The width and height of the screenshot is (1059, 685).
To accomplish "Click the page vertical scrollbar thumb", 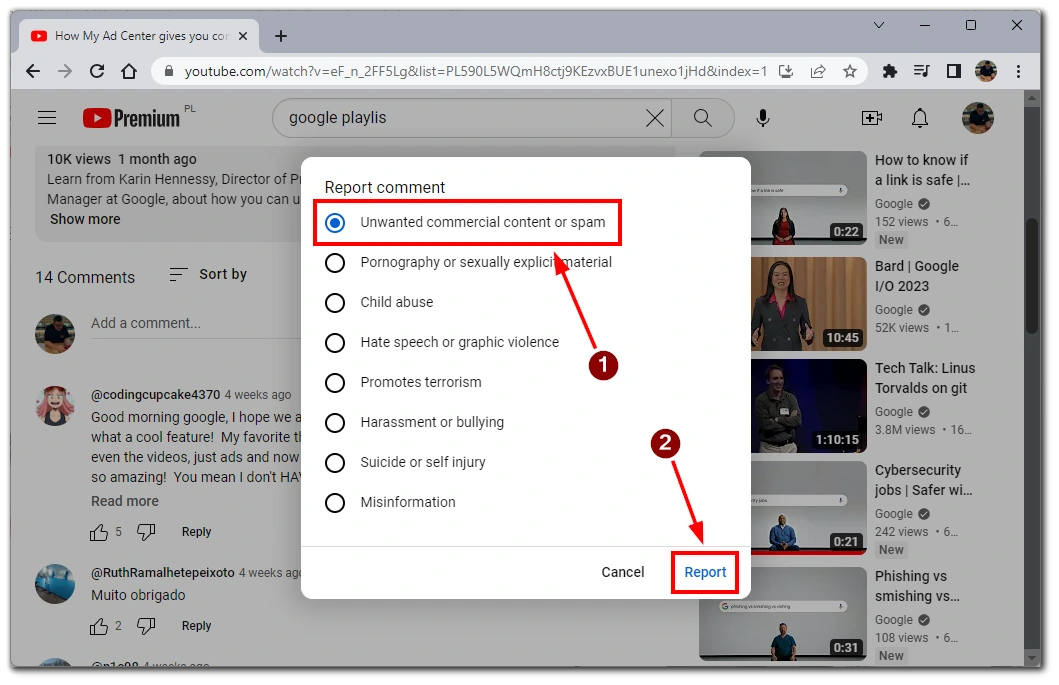I will point(1031,276).
